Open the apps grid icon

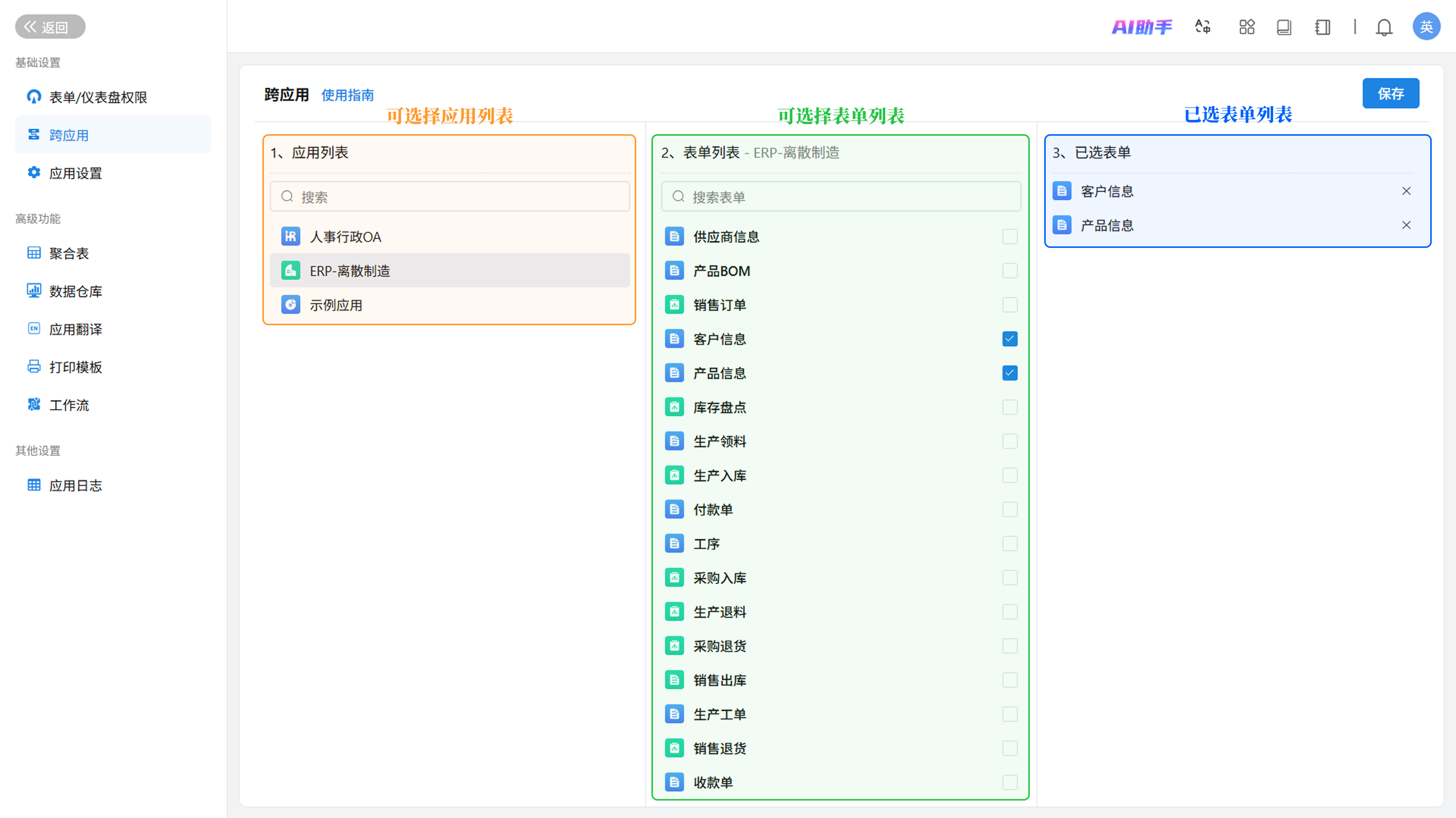pyautogui.click(x=1246, y=27)
